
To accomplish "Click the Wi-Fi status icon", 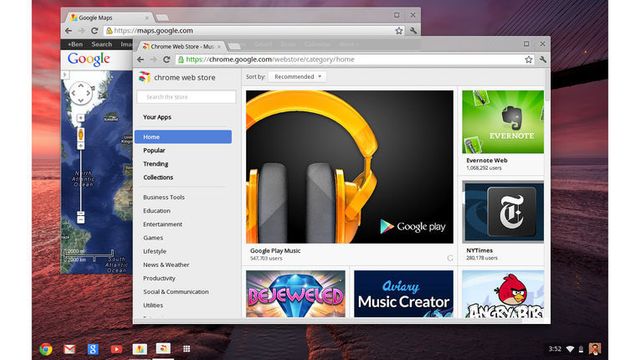I will click(x=570, y=349).
